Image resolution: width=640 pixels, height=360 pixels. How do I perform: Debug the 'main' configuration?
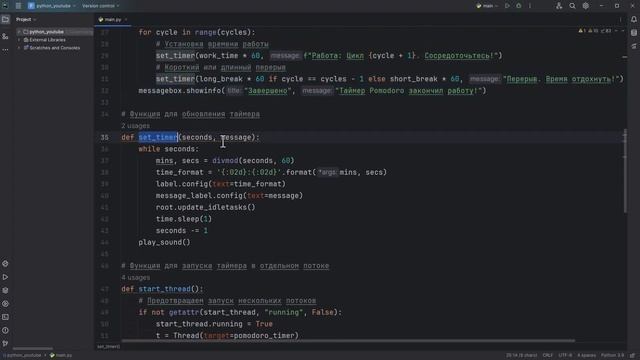pos(518,6)
